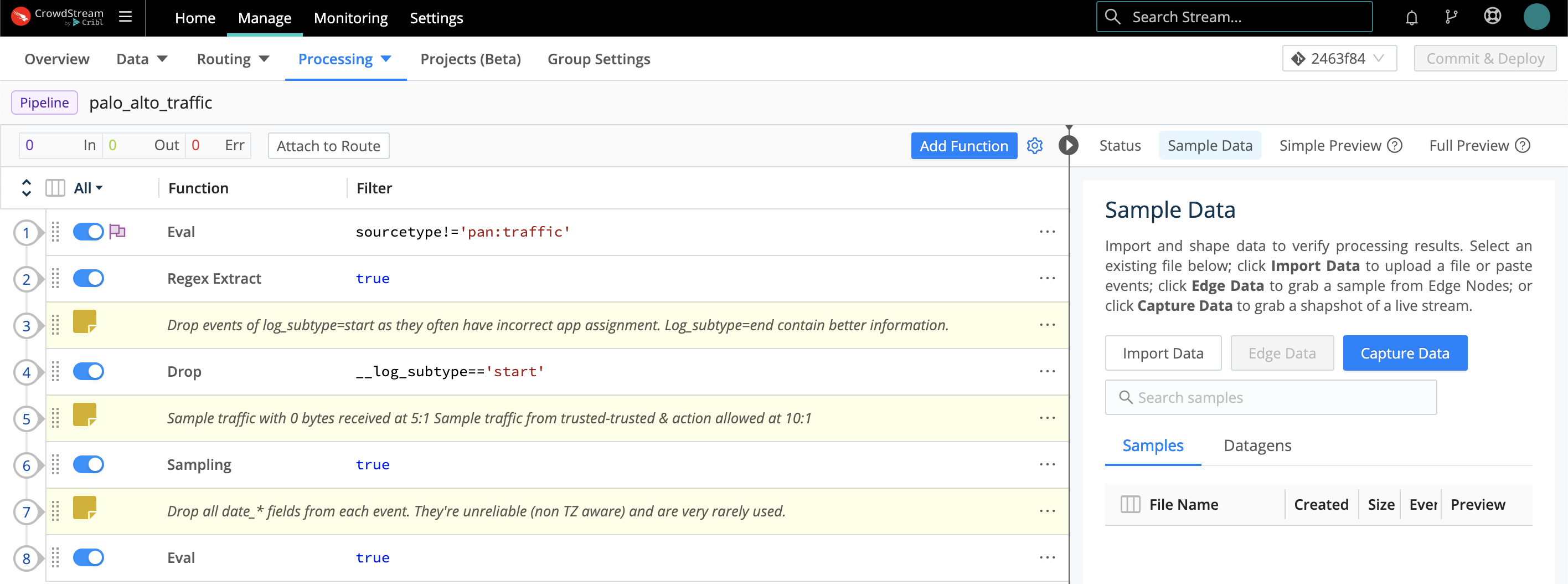The width and height of the screenshot is (1568, 584).
Task: Switch to the Monitoring tab
Action: click(x=350, y=18)
